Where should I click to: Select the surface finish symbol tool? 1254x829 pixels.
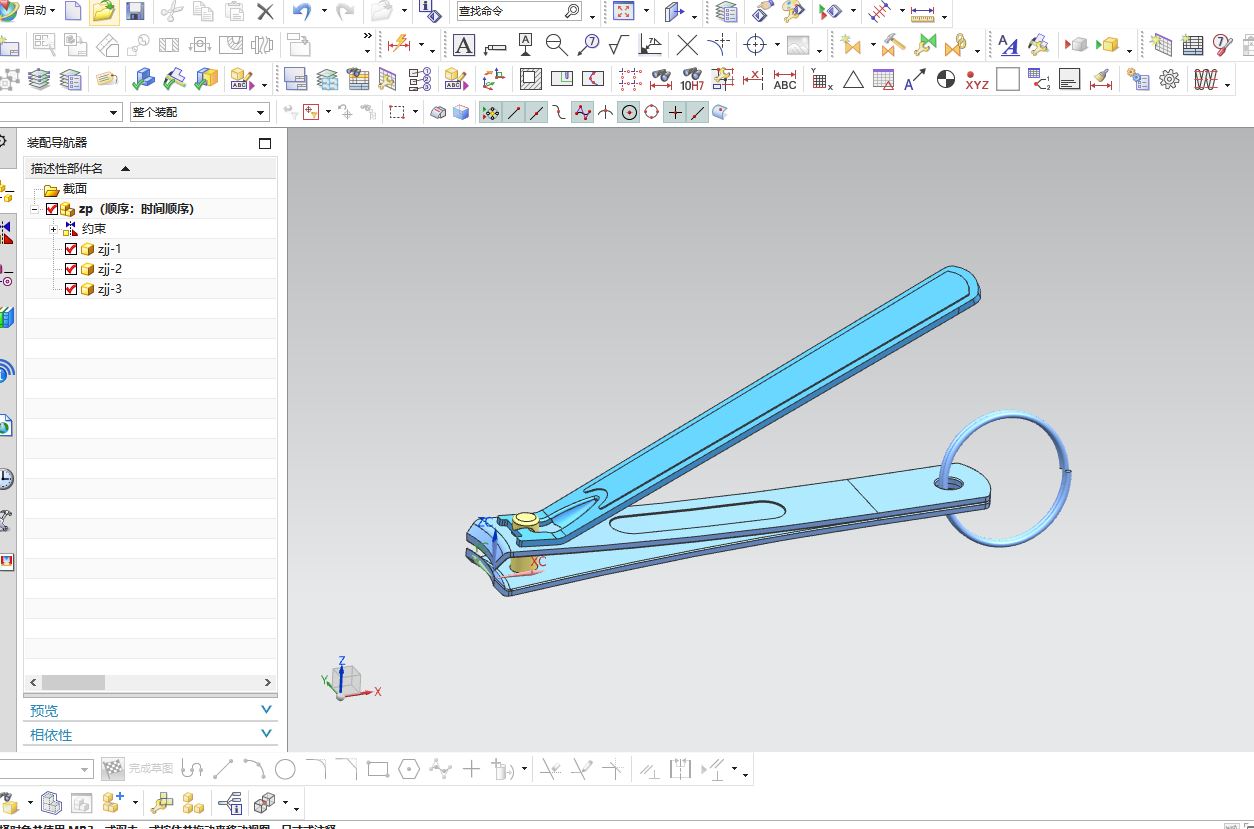click(618, 45)
